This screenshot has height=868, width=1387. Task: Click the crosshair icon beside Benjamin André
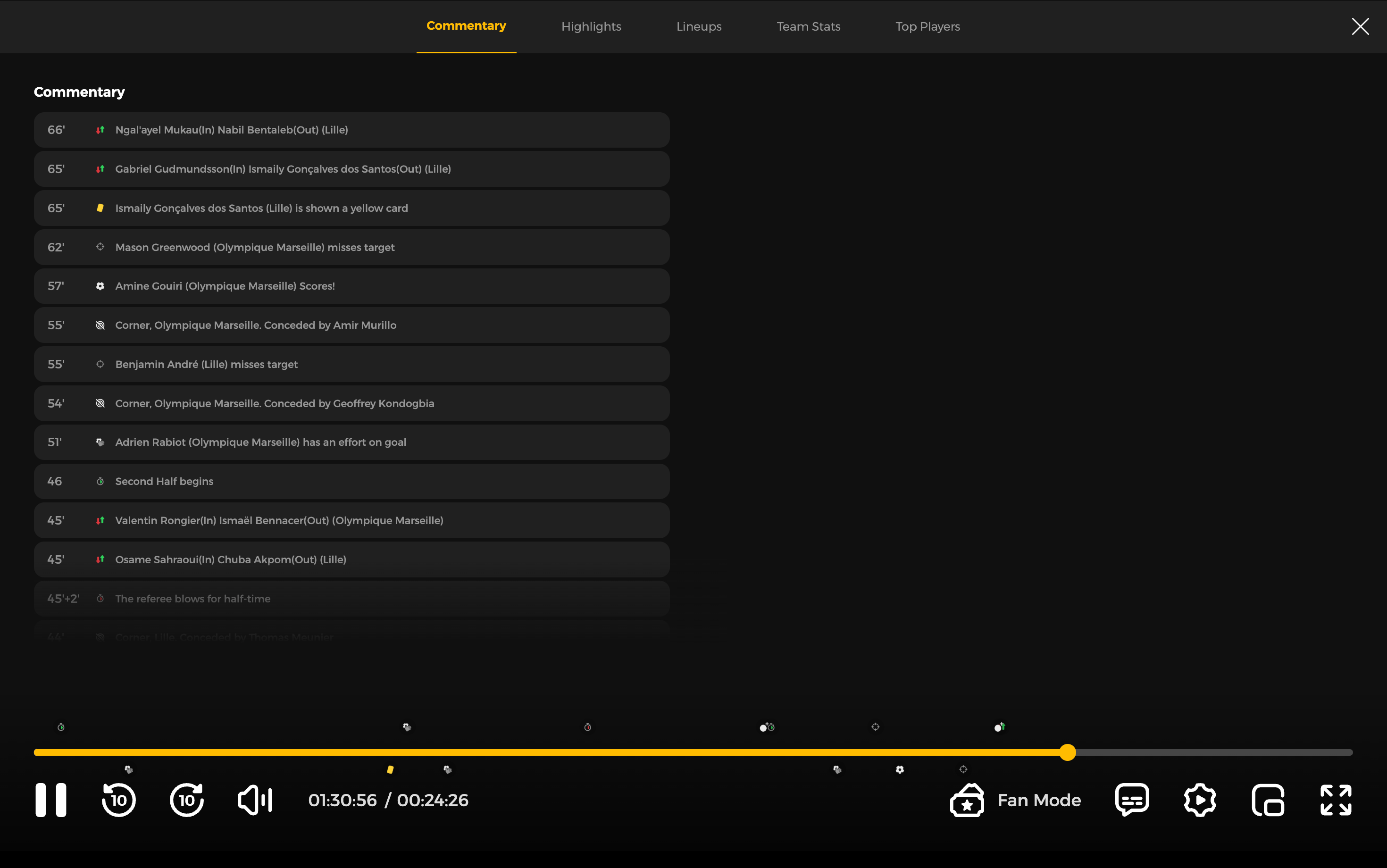pos(100,364)
